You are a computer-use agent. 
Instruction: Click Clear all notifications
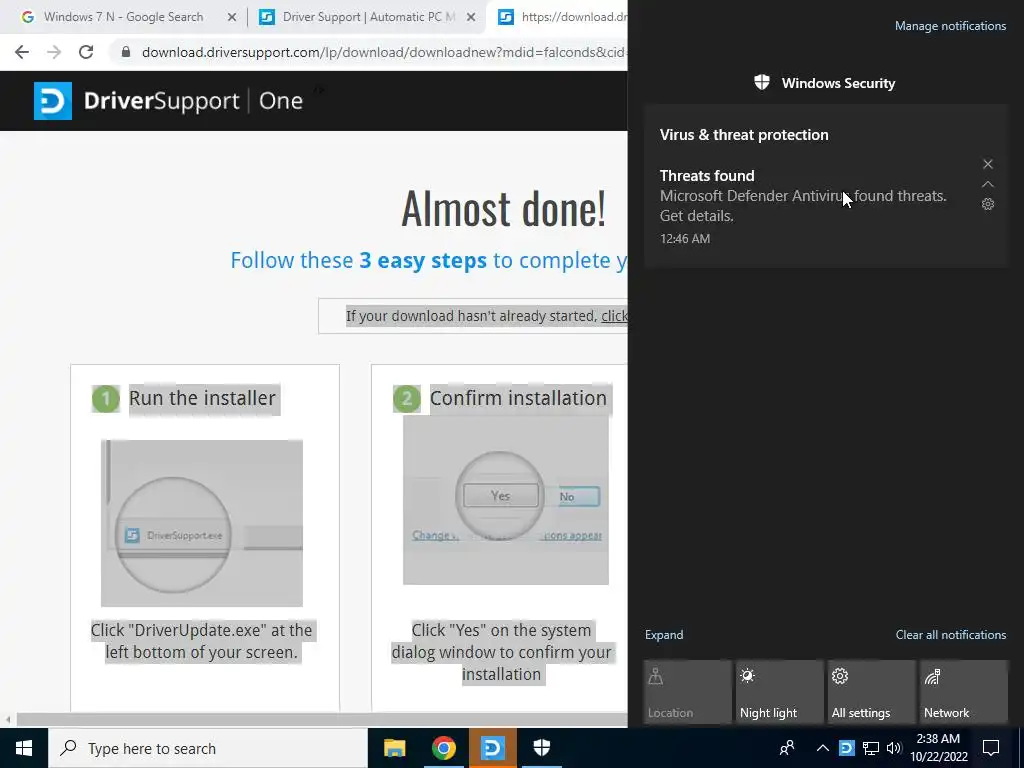(x=950, y=635)
